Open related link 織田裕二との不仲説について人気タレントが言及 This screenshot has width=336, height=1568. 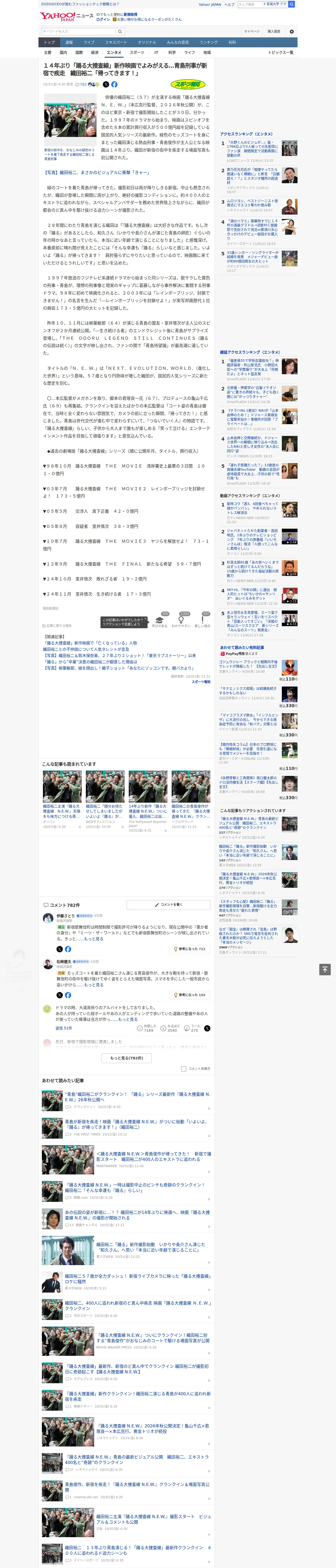[86, 649]
